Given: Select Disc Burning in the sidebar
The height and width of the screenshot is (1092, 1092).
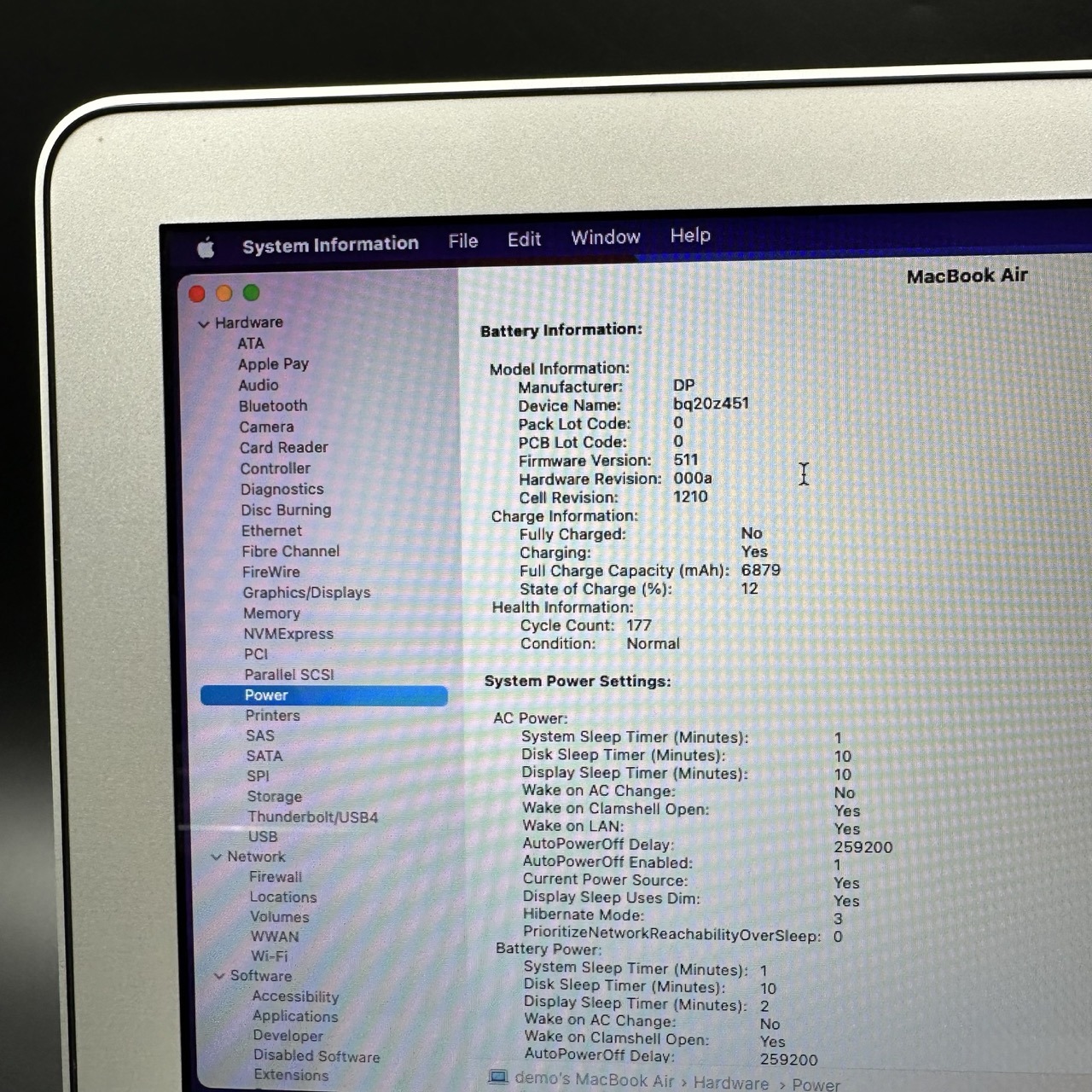Looking at the screenshot, I should tap(285, 510).
